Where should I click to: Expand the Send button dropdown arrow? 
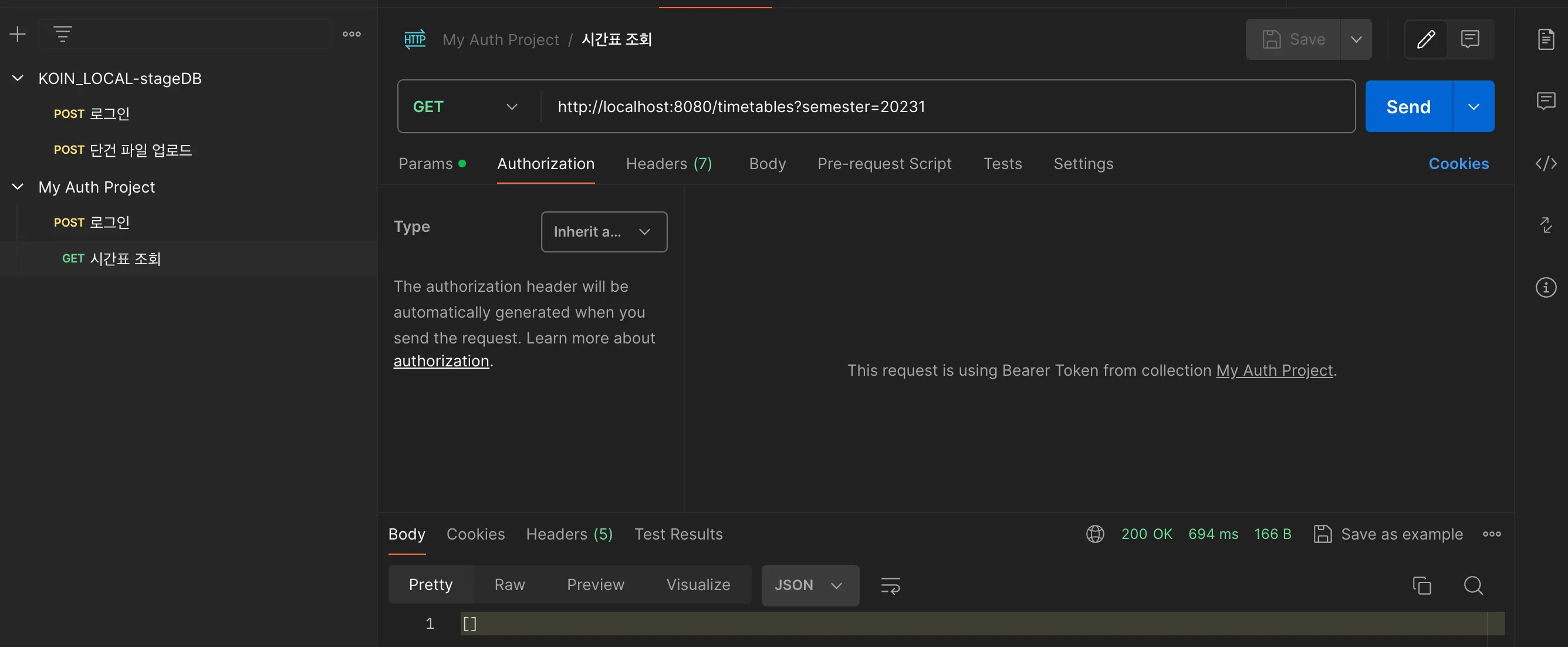(x=1473, y=107)
